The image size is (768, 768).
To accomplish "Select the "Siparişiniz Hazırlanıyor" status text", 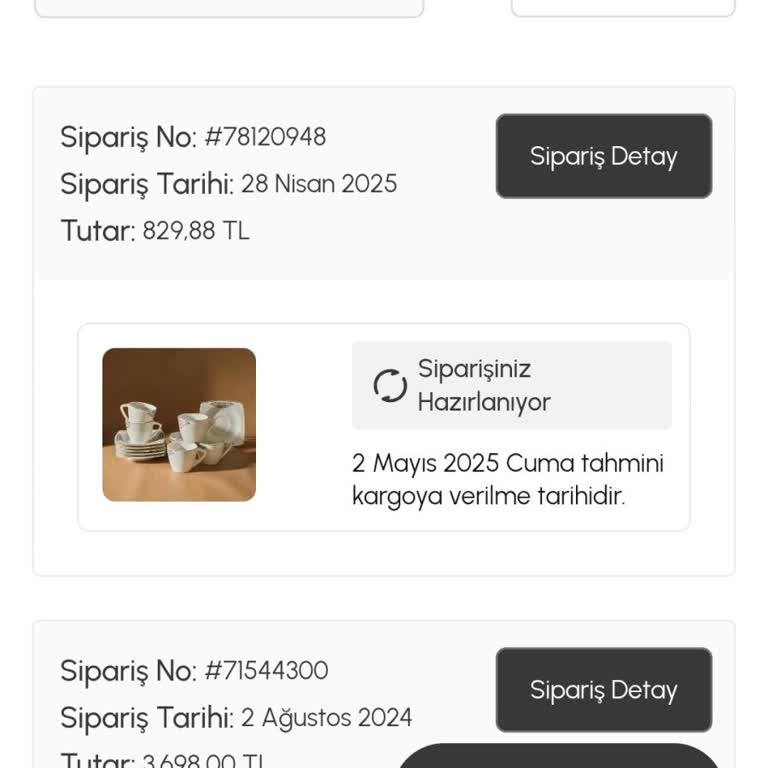I will [484, 385].
